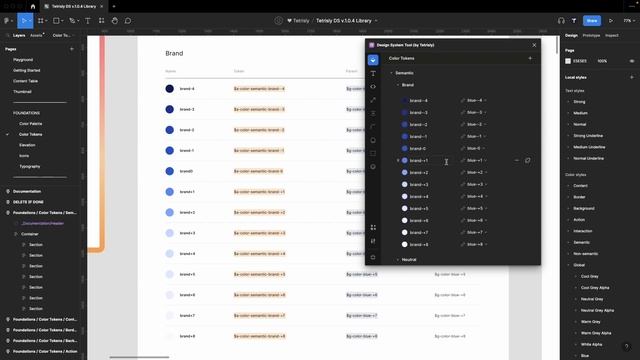Select the Frame tool

click(42, 21)
